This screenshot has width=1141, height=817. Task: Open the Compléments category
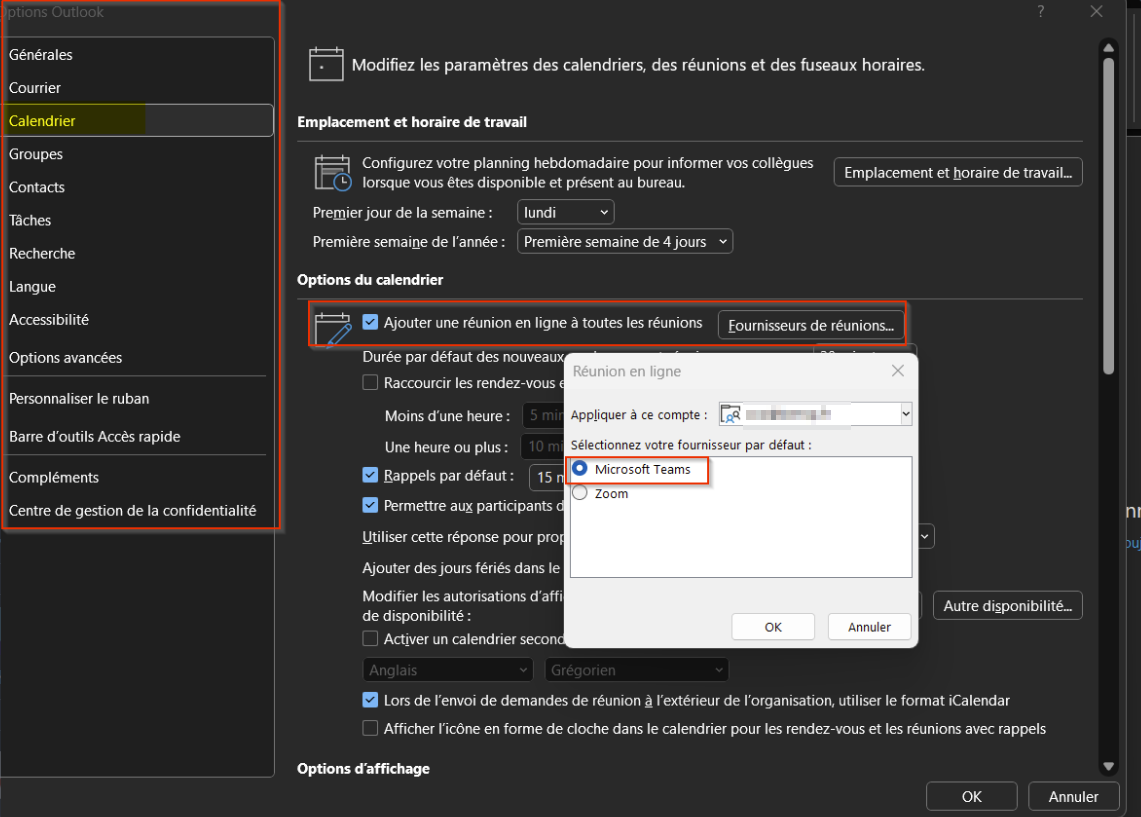(x=138, y=477)
